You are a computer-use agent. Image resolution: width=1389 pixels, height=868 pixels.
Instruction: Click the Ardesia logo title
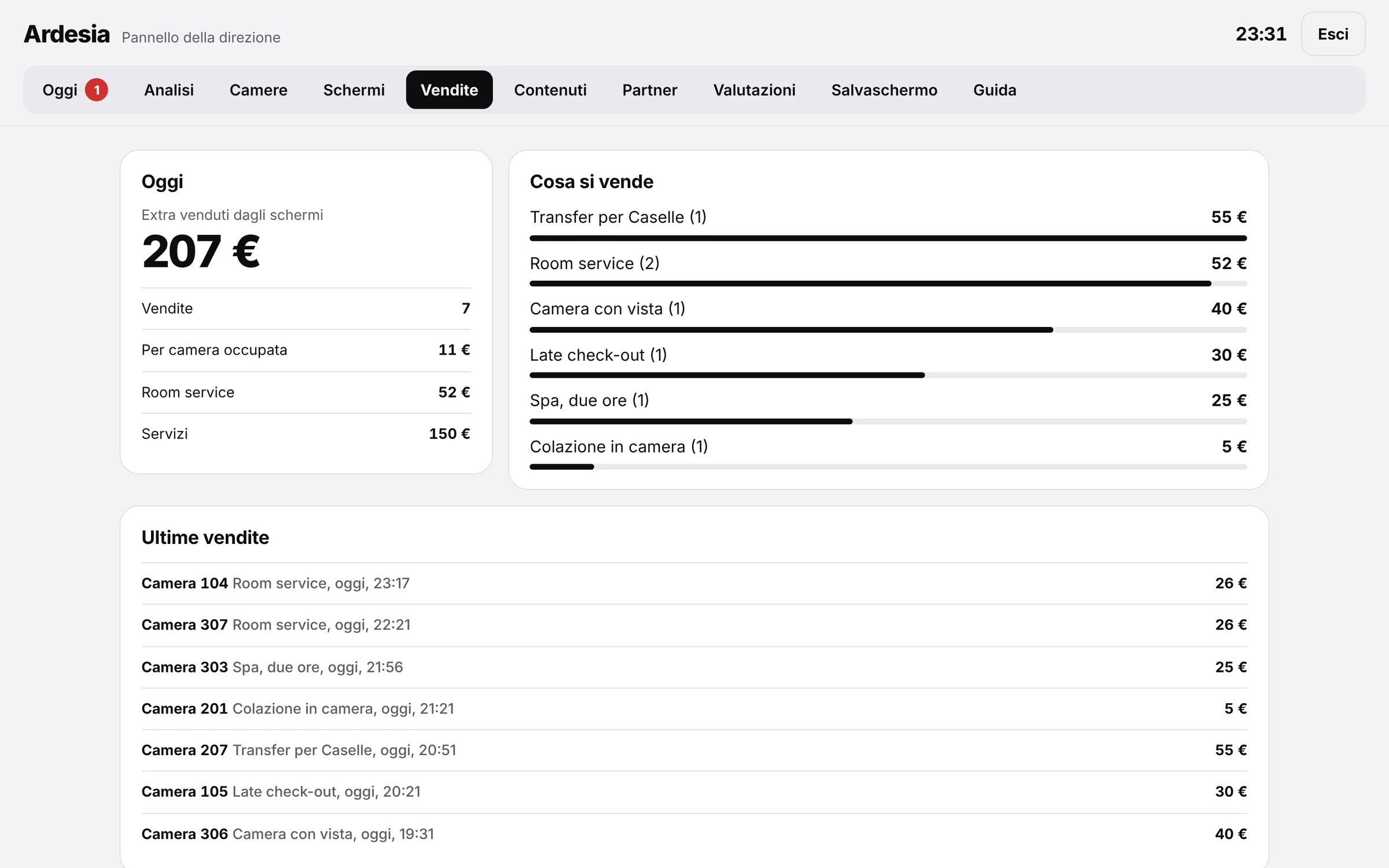coord(67,34)
